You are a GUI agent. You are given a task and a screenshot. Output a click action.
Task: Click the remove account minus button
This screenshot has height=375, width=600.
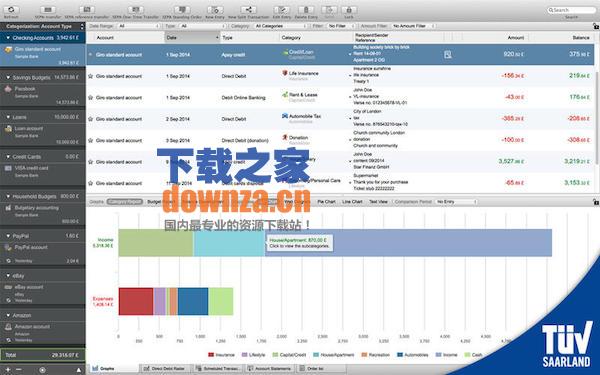[19, 370]
